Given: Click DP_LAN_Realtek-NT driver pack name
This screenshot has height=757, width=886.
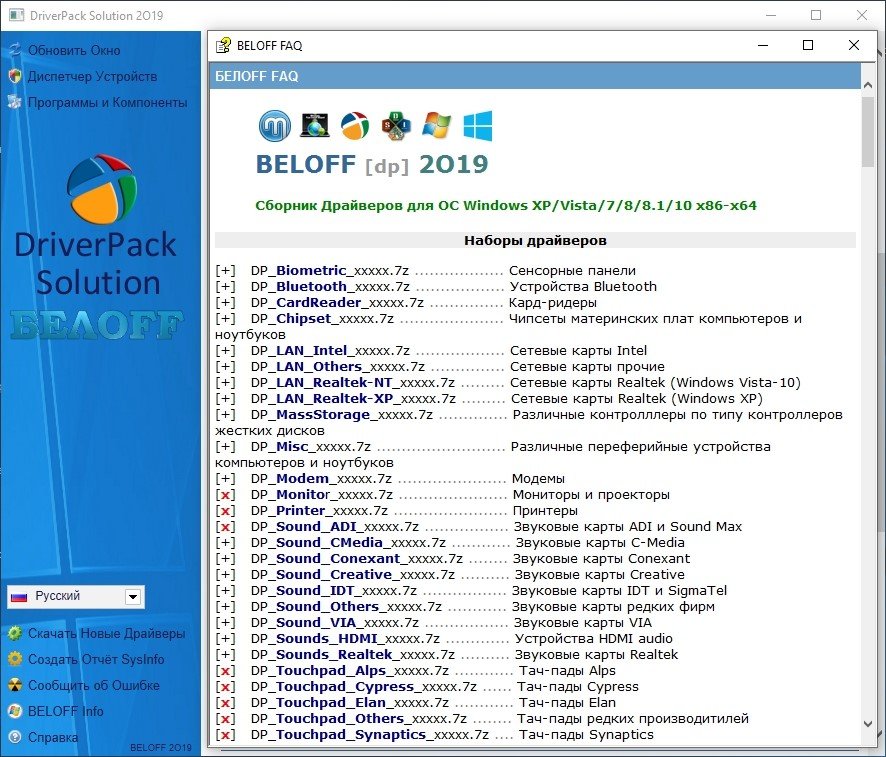Looking at the screenshot, I should pos(353,382).
